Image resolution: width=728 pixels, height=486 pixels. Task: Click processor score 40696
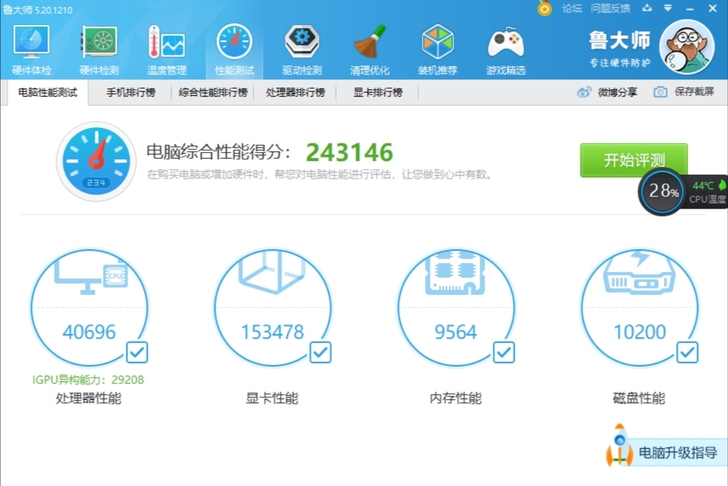tap(89, 332)
